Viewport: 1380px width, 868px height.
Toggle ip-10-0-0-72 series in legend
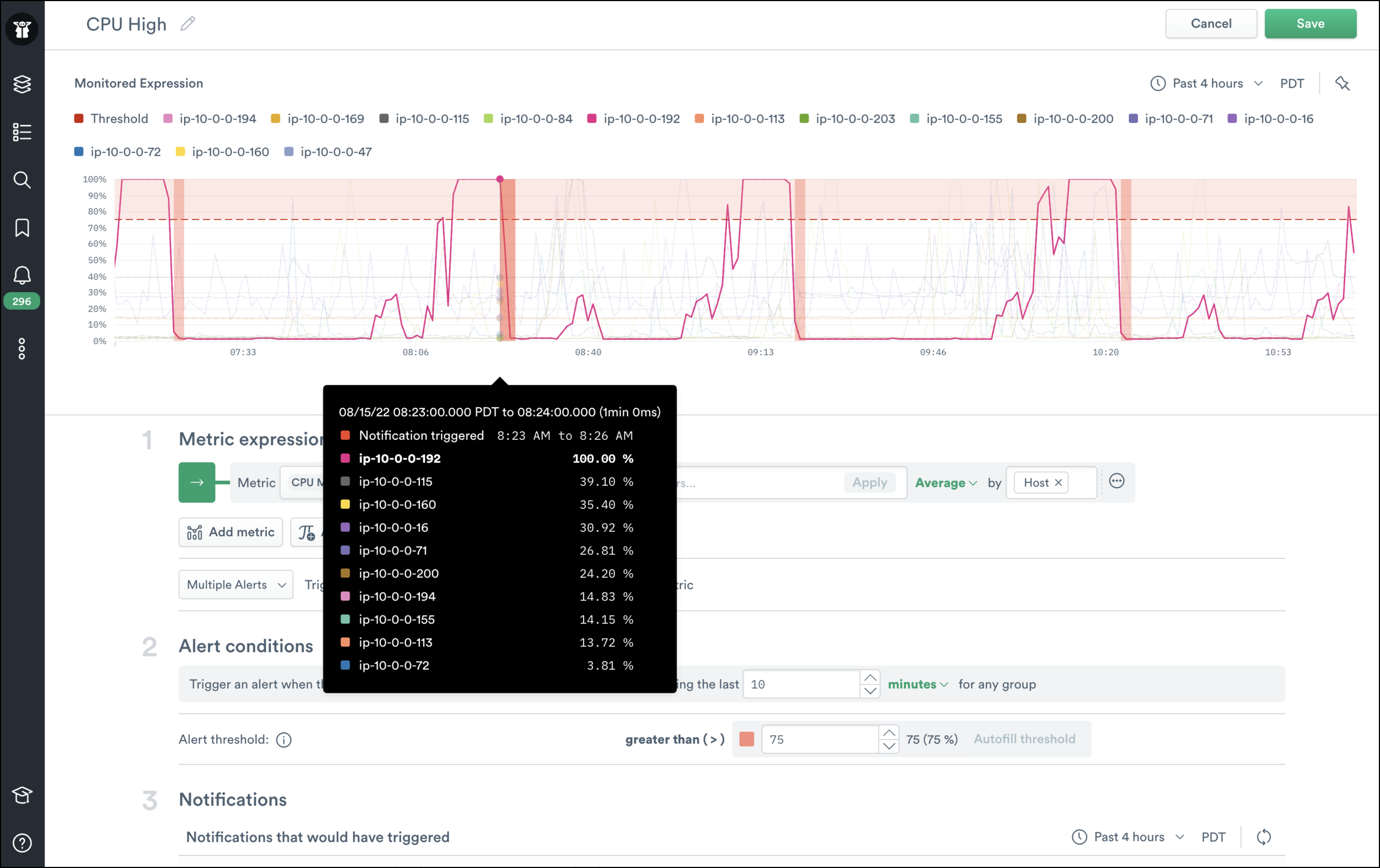click(117, 152)
